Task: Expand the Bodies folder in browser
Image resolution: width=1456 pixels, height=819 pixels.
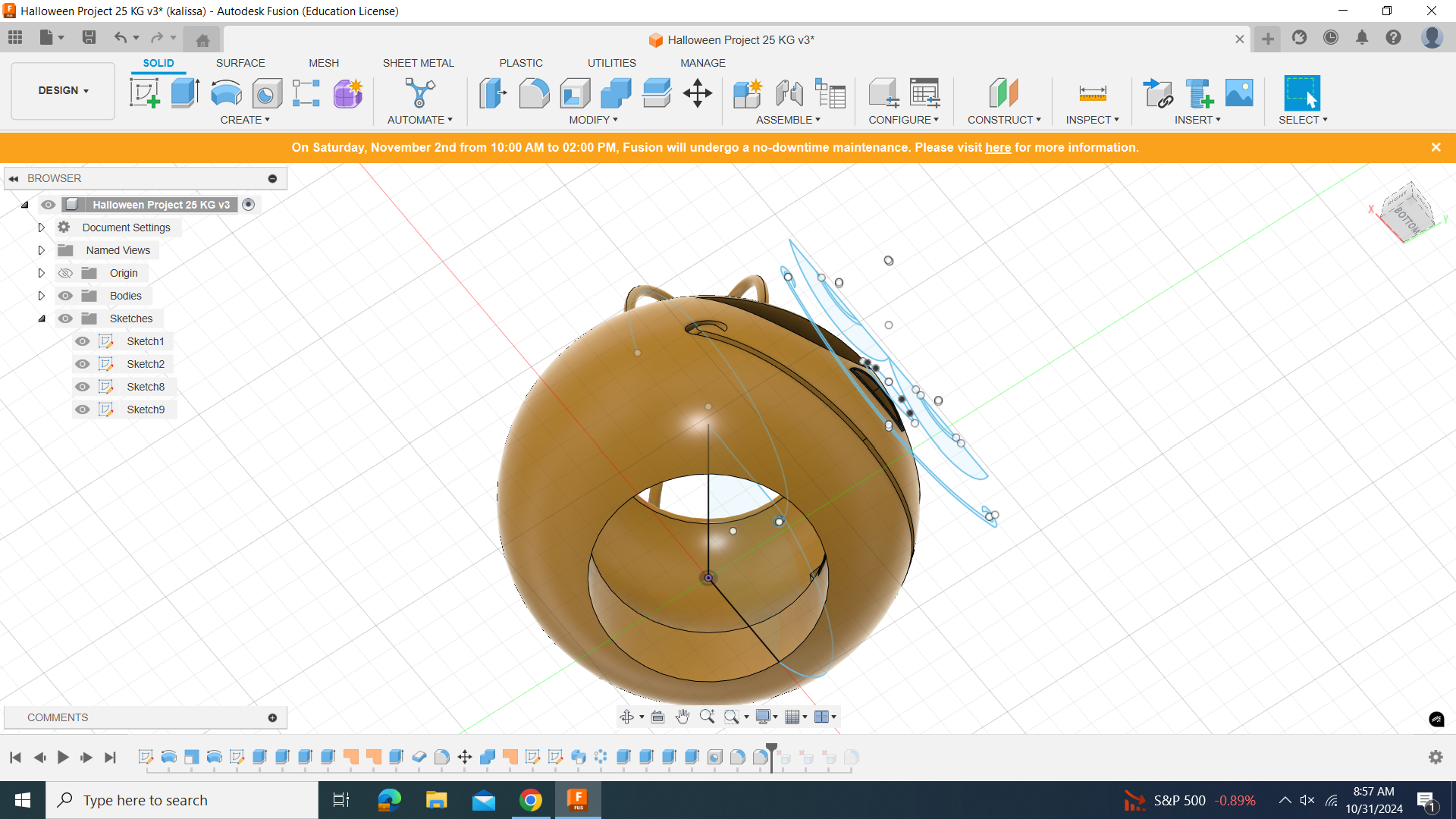Action: pyautogui.click(x=41, y=295)
